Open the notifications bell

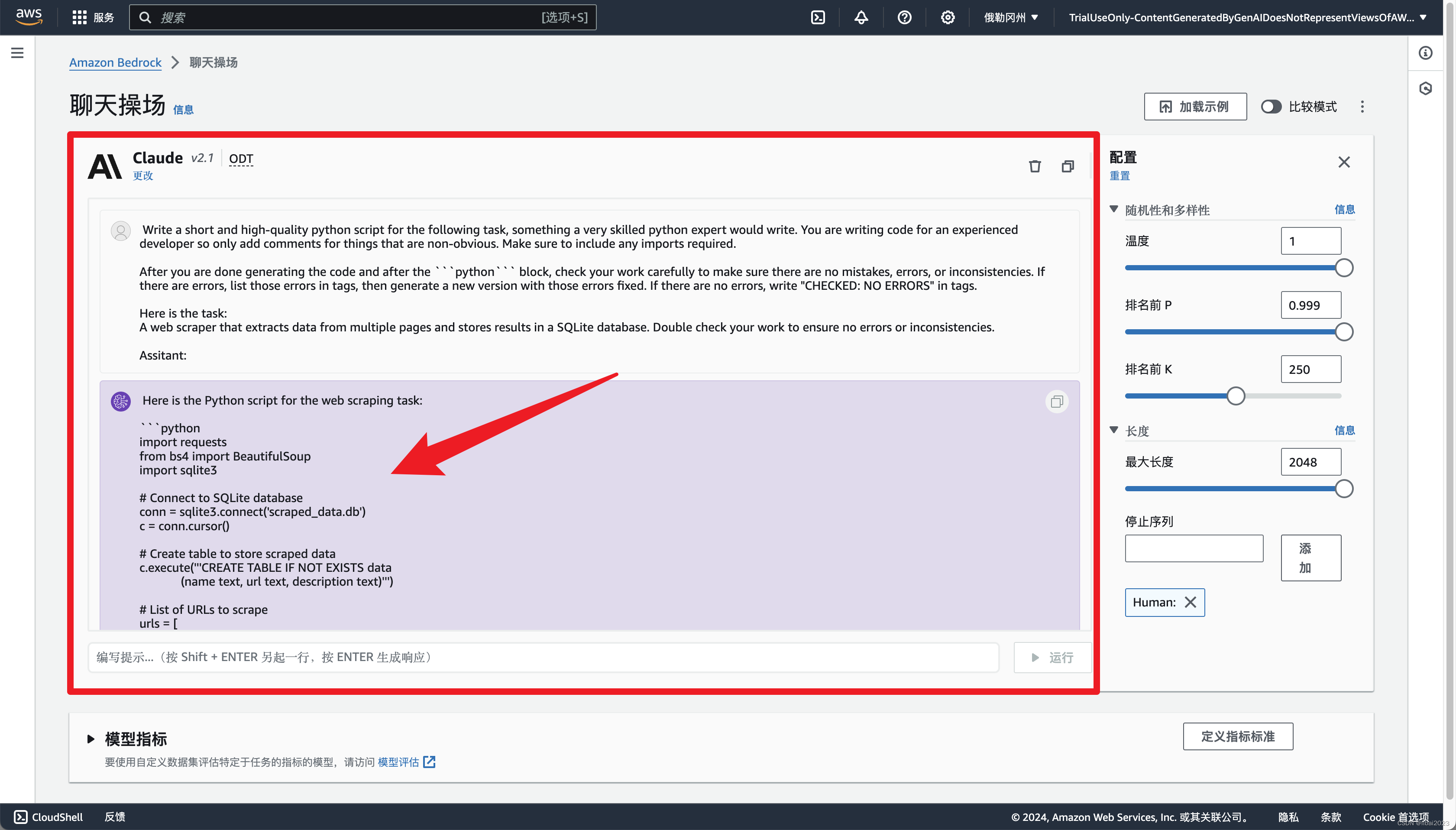tap(861, 17)
